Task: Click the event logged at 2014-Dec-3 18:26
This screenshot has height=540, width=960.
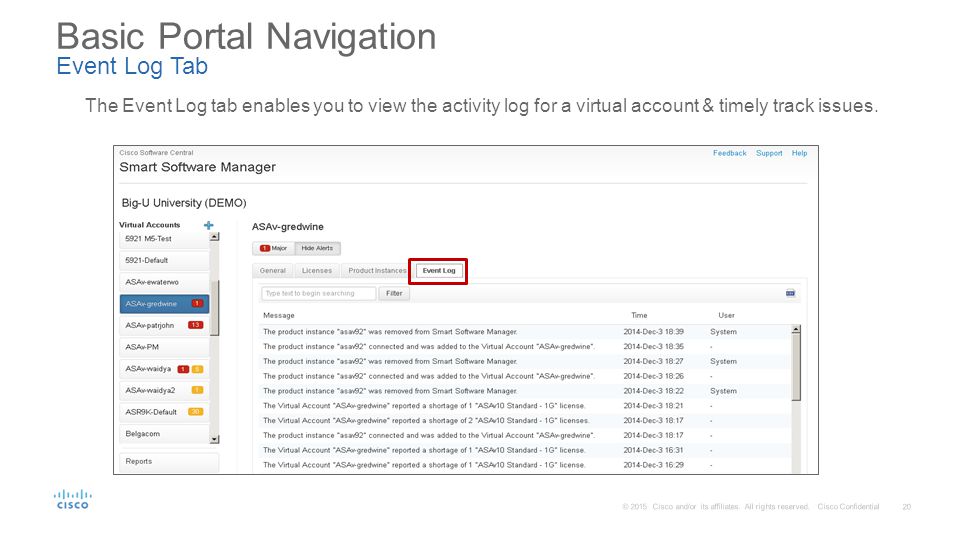Action: [524, 376]
